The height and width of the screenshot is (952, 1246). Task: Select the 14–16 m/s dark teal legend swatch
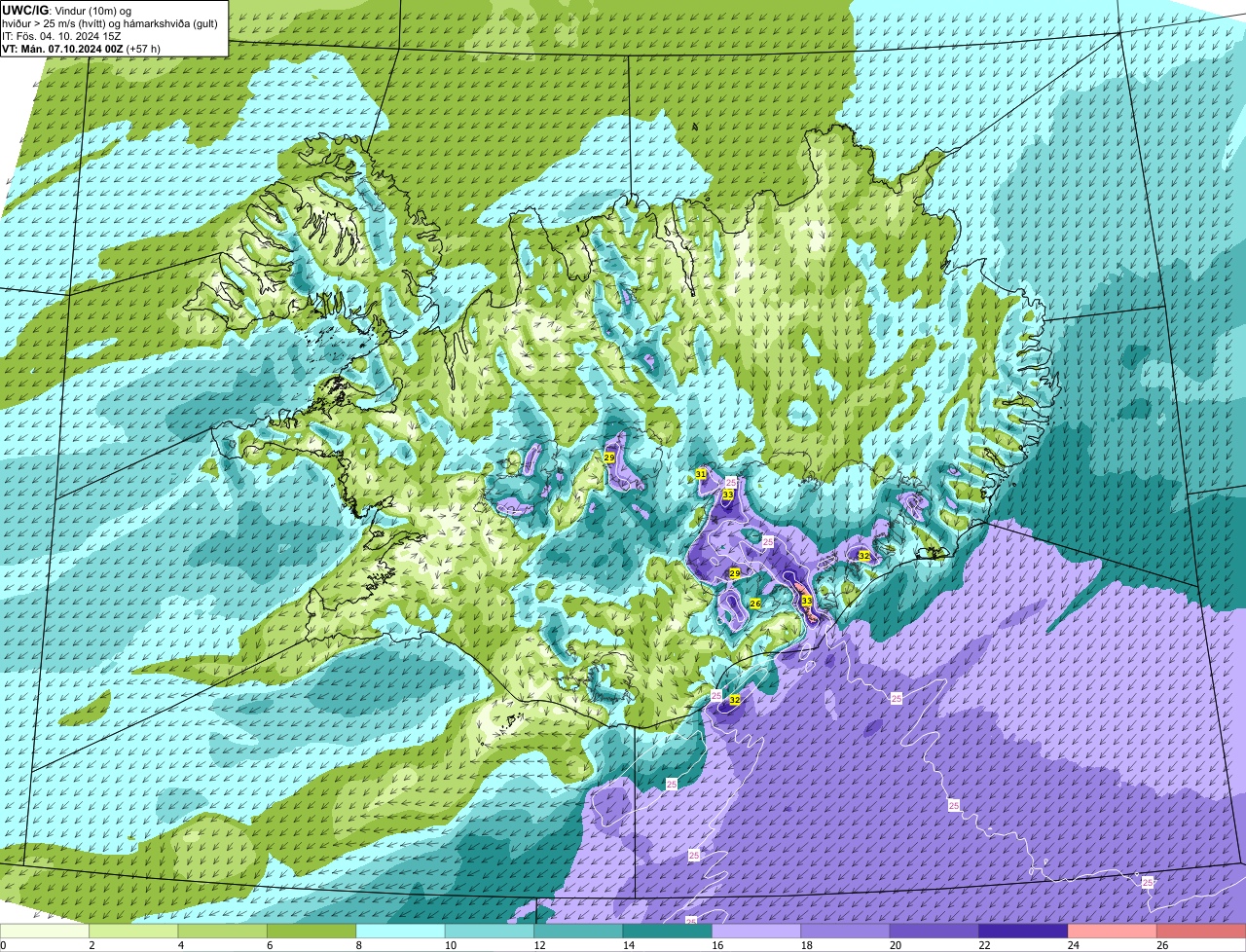[x=667, y=931]
